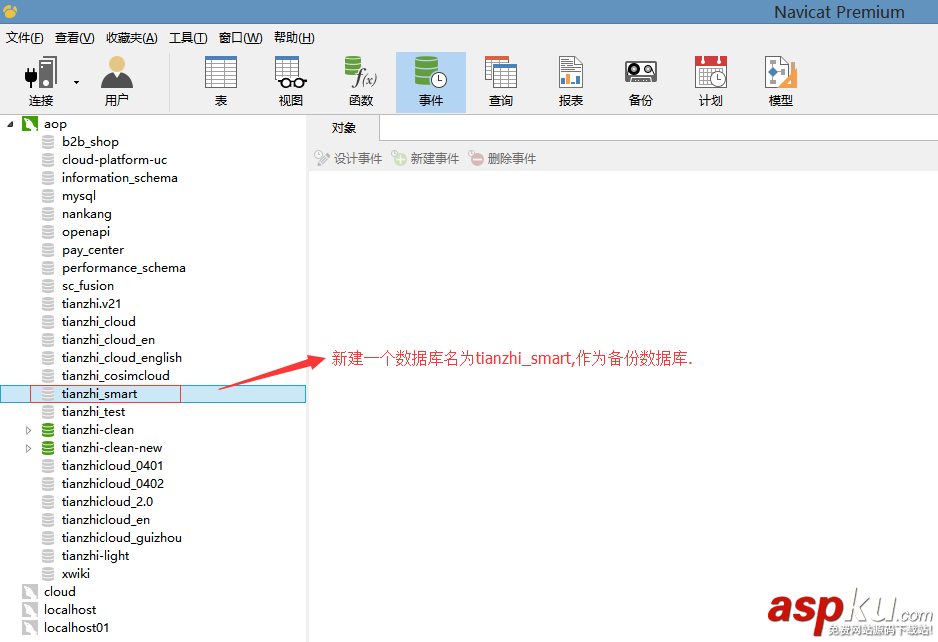
Task: Select the aop connection icon
Action: tap(30, 124)
